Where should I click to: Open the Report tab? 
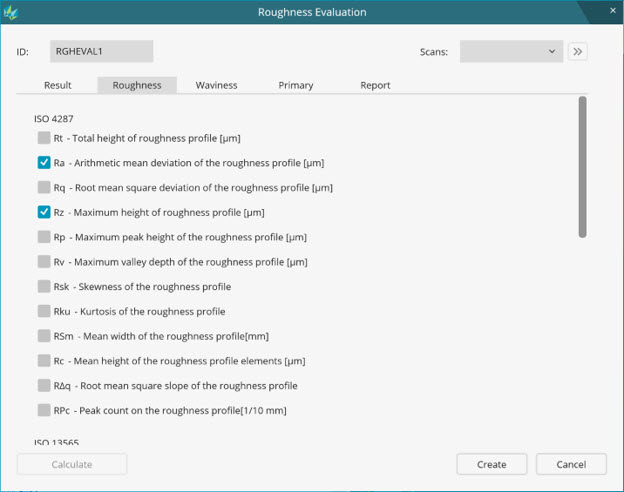point(375,85)
